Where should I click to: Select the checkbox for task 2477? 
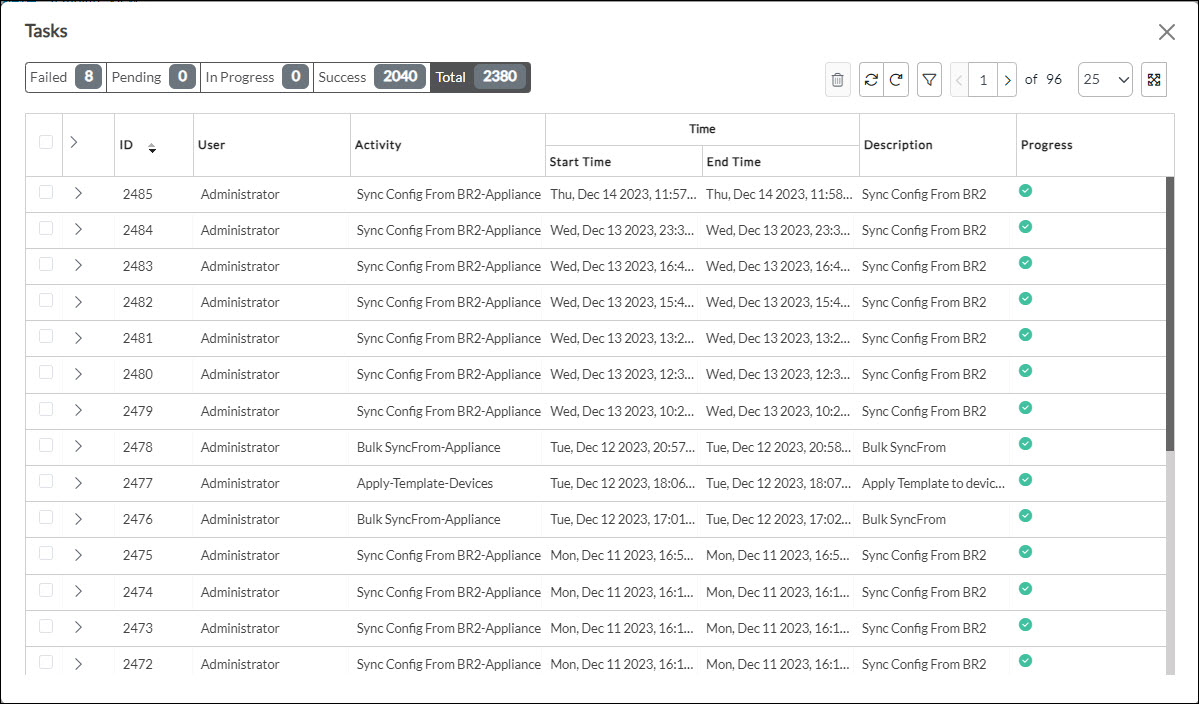(46, 481)
